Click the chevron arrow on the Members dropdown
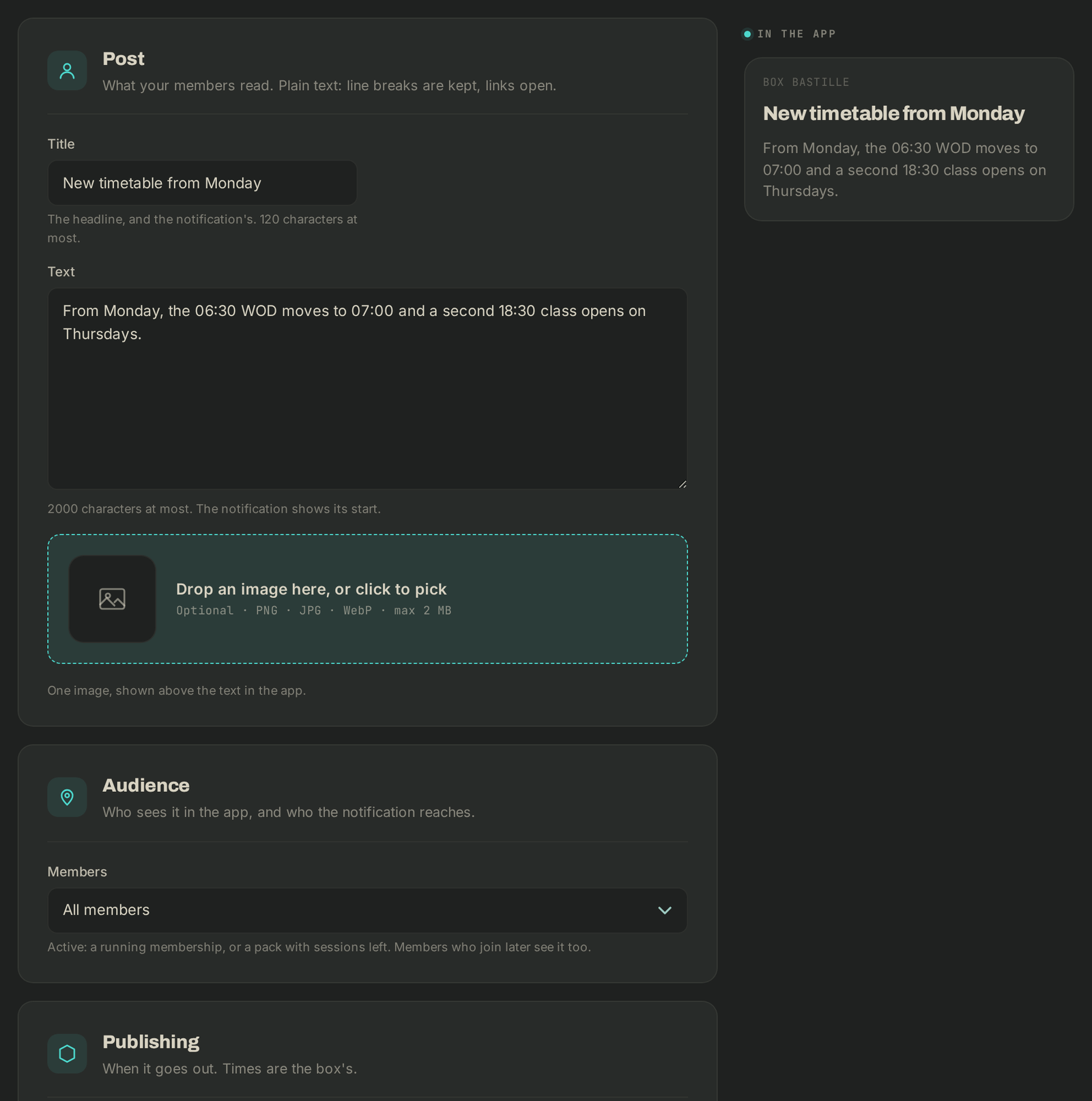 [x=664, y=911]
